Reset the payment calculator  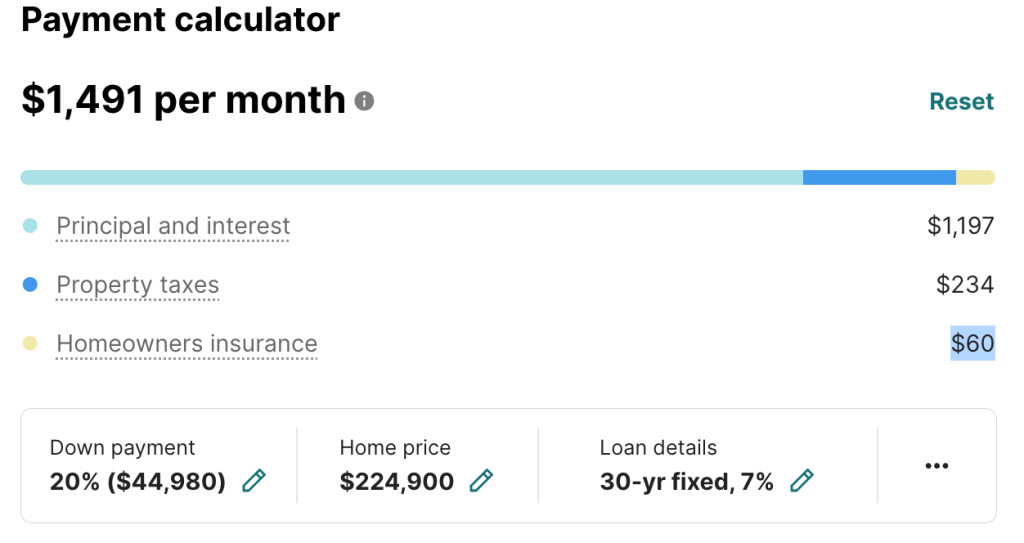[961, 102]
